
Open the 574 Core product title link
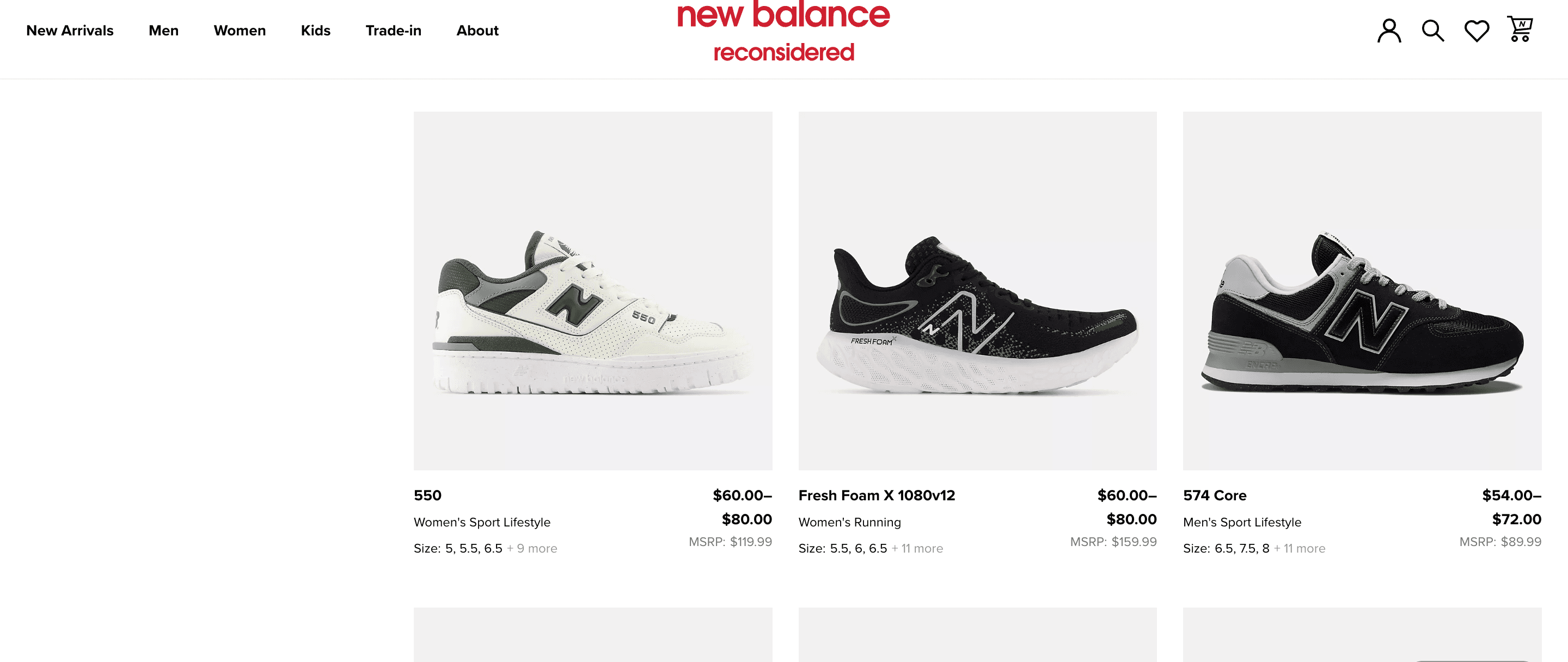pos(1214,495)
